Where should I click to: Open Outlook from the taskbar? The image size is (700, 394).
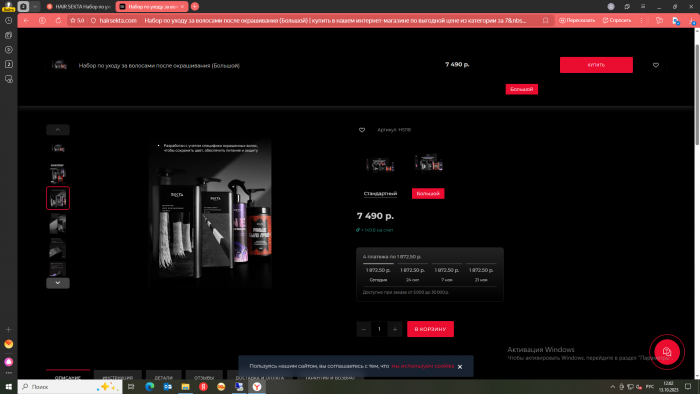tap(168, 387)
